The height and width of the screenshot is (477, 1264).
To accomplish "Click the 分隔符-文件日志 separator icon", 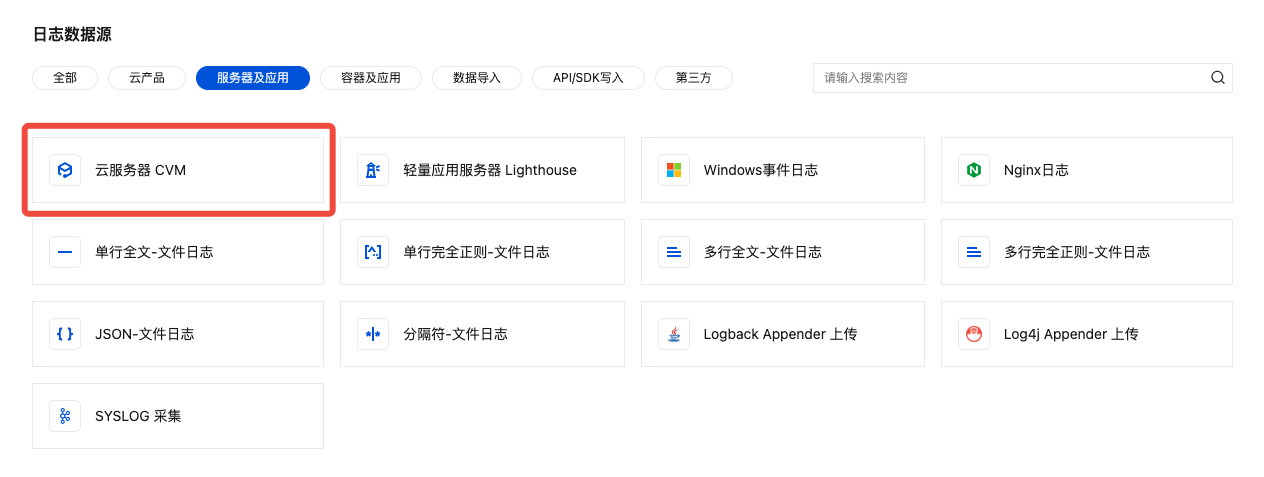I will click(x=373, y=334).
